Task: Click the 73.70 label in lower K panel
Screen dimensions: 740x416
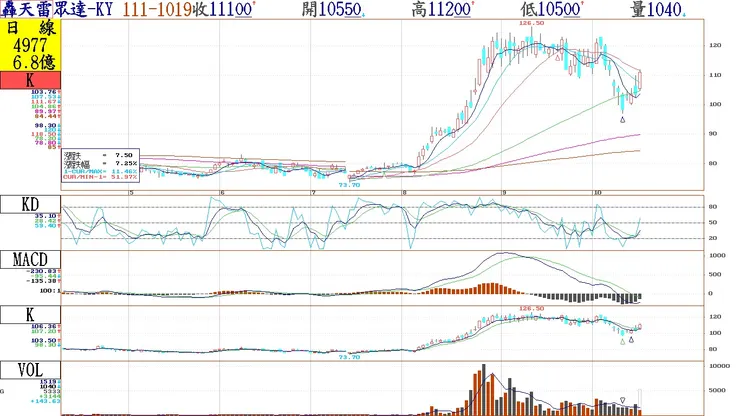Action: tap(349, 357)
